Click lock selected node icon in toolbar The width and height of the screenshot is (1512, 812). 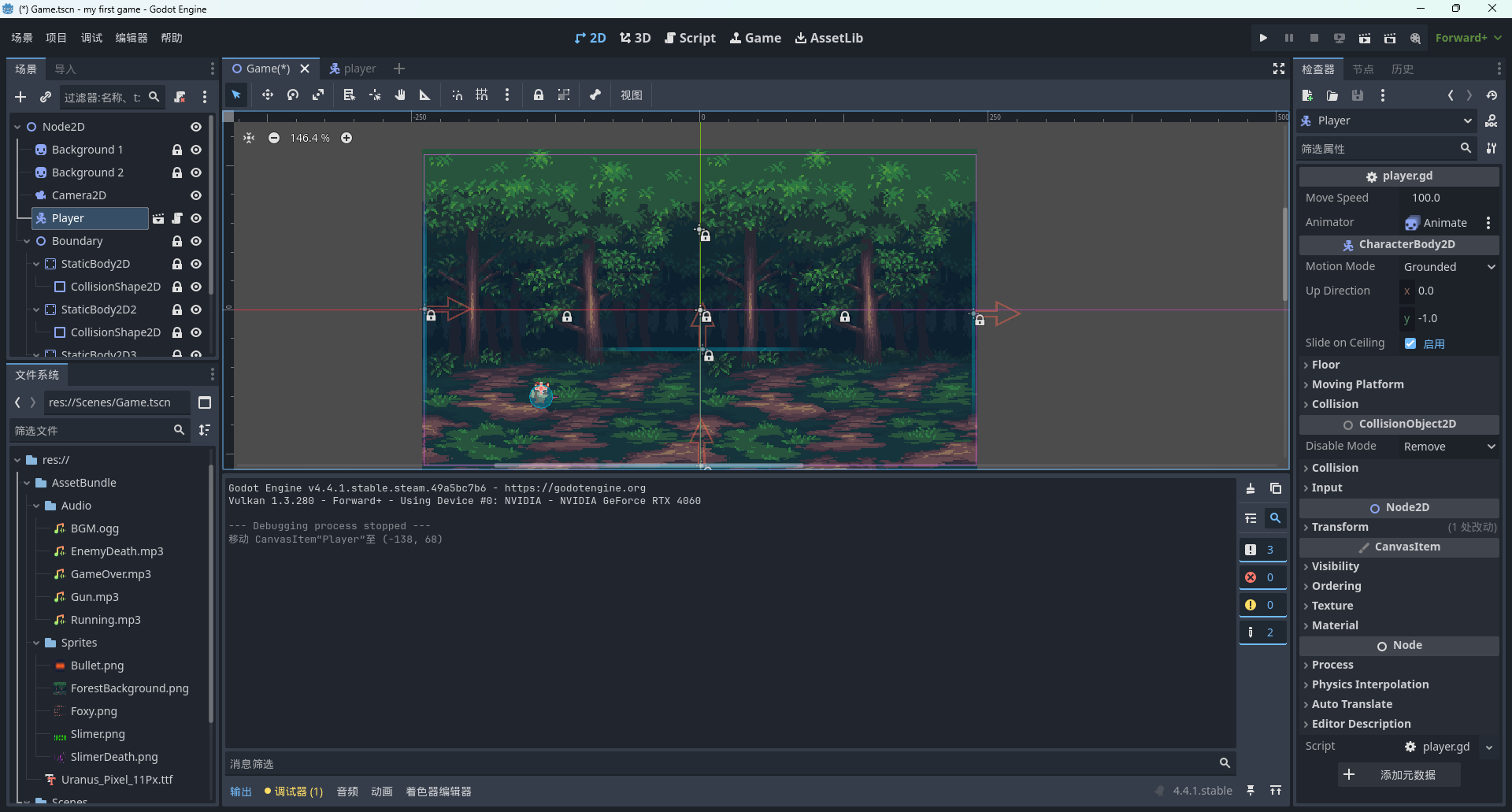click(539, 95)
